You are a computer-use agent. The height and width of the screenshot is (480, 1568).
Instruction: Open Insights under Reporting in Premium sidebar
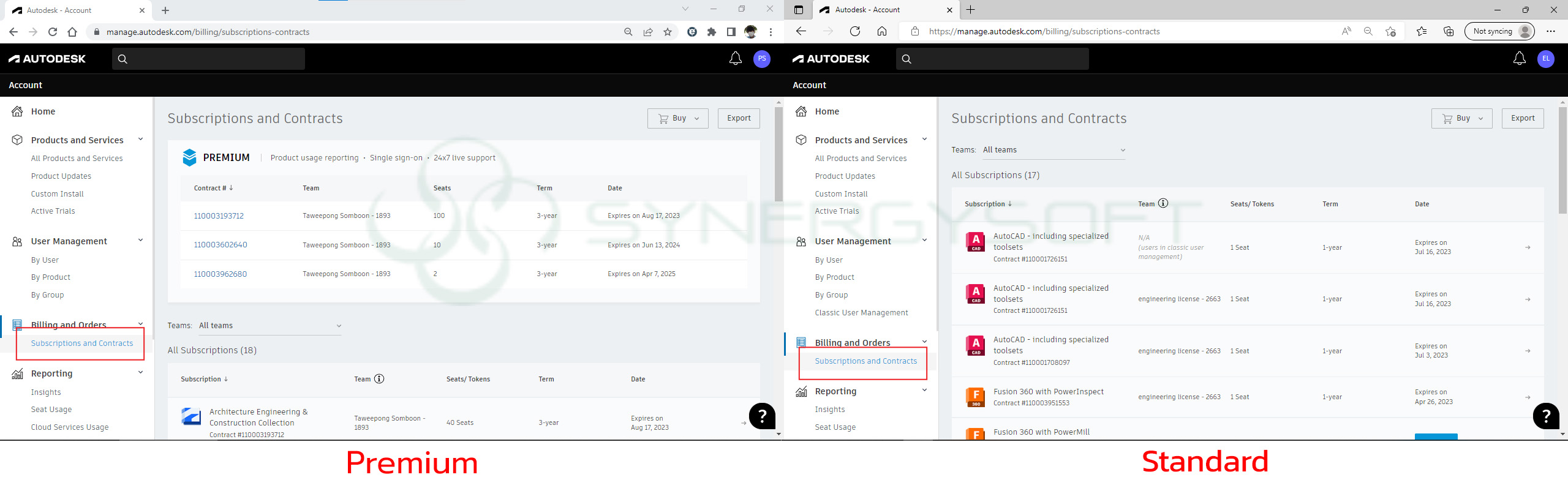coord(46,392)
